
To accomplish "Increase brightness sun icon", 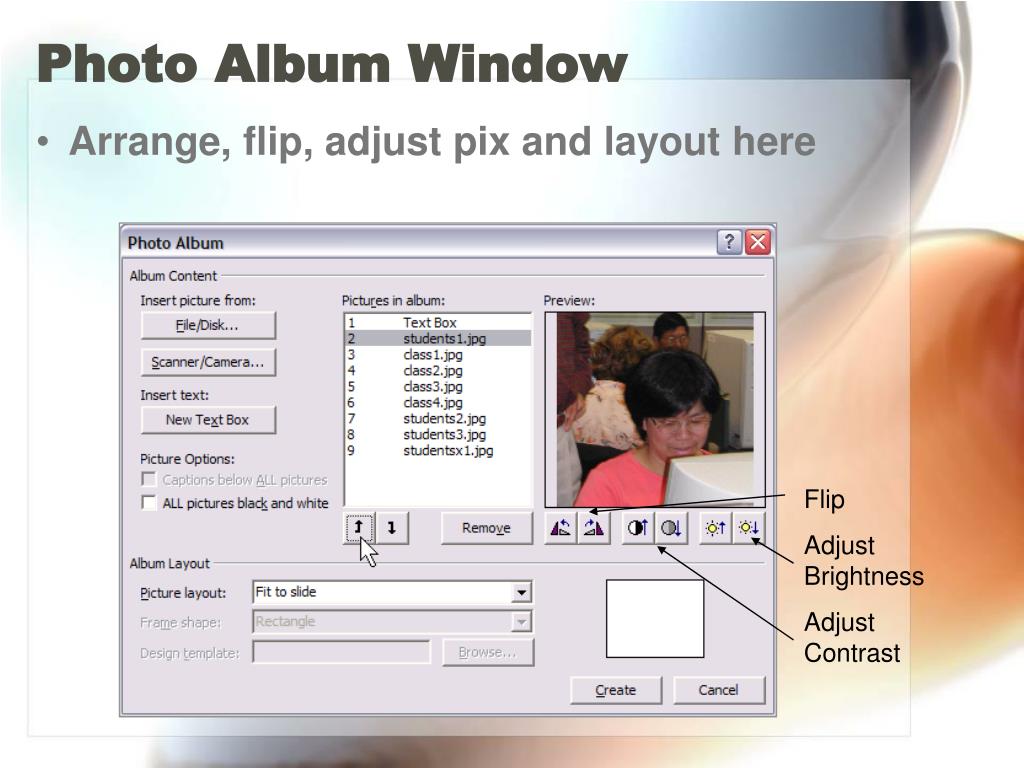I will tap(715, 528).
